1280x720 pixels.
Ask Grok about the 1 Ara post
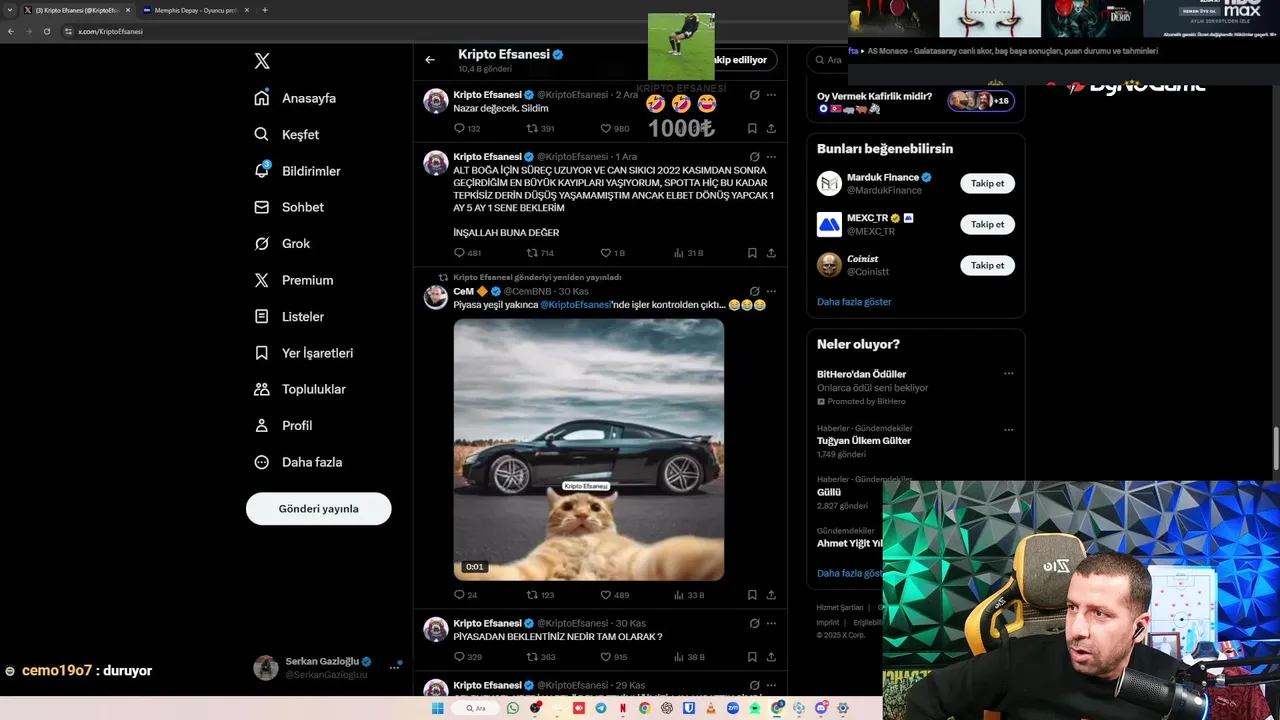(x=754, y=157)
